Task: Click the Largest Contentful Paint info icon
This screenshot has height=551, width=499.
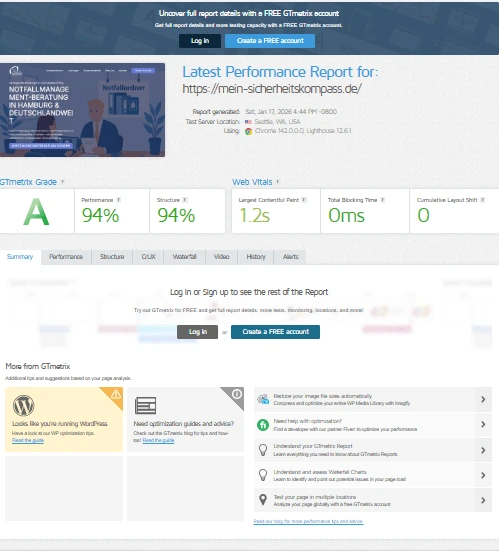Action: pos(304,200)
